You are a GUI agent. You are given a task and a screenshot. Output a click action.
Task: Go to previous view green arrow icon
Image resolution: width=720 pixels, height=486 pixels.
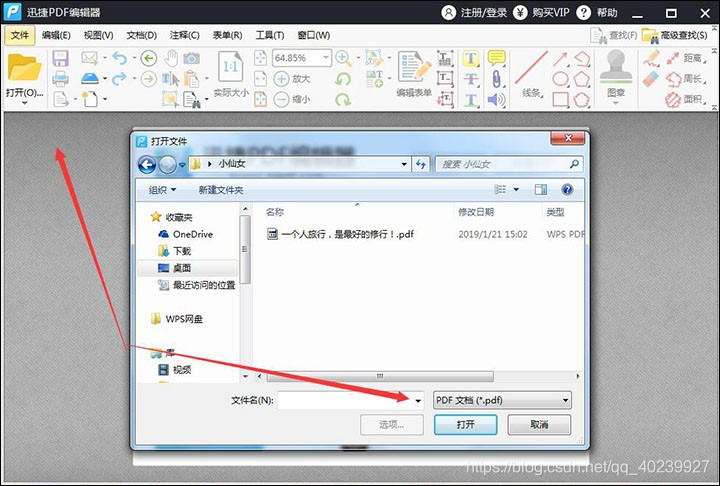[x=148, y=58]
